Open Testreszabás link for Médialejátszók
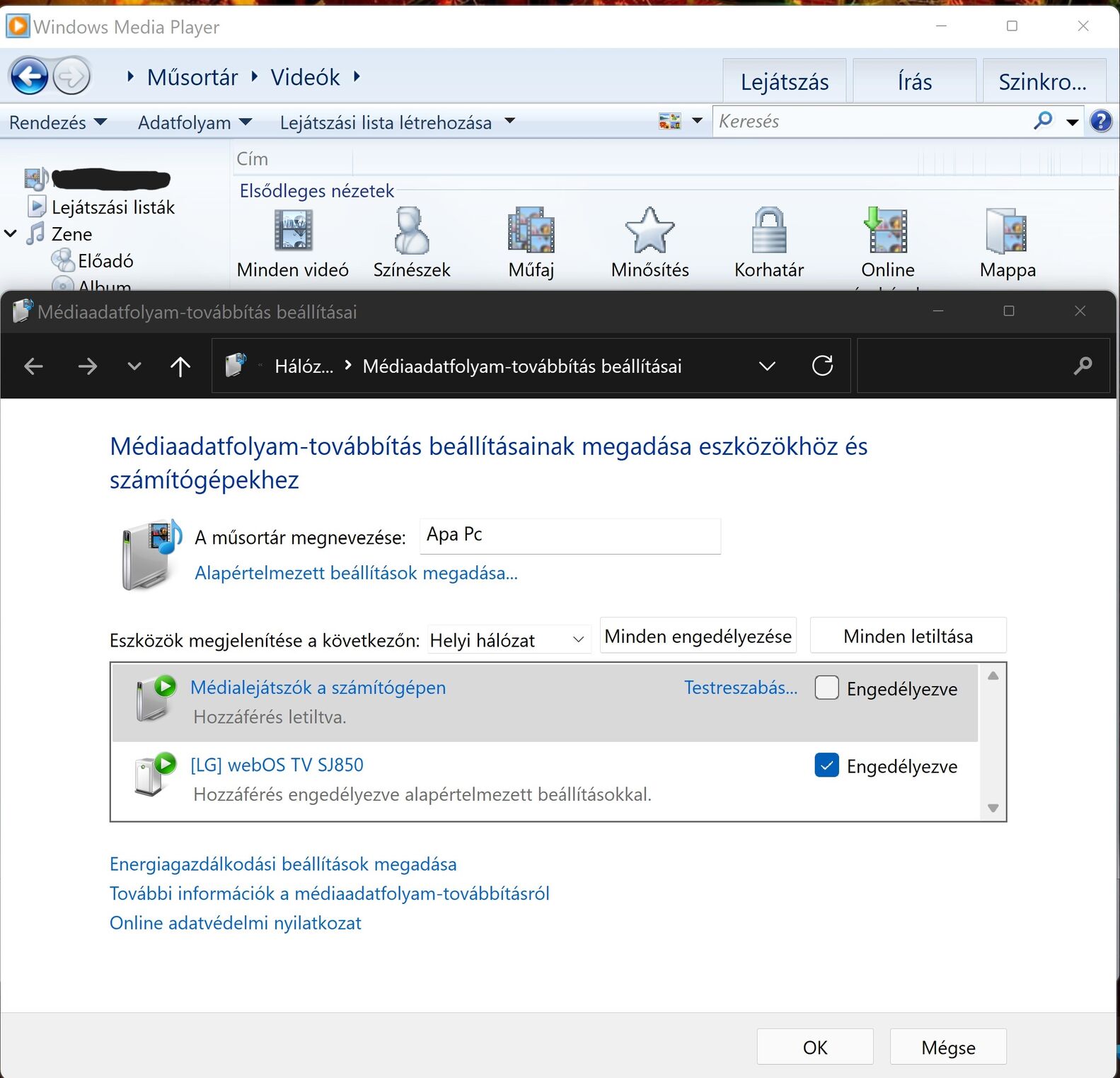This screenshot has width=1120, height=1078. click(x=741, y=688)
